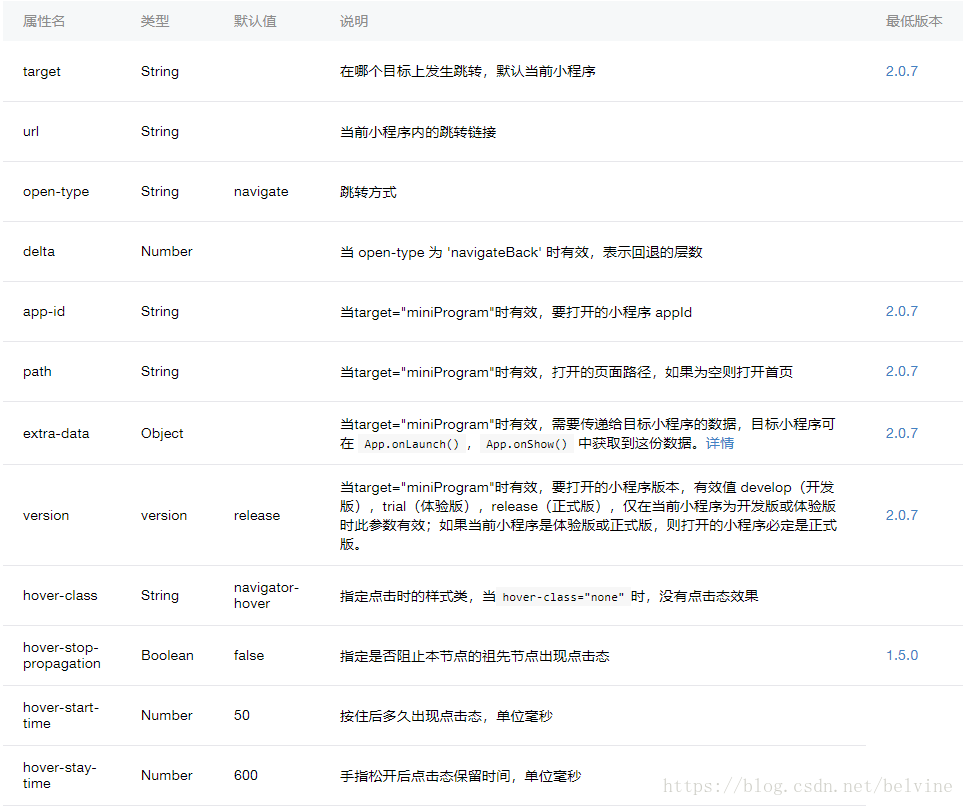Click the release default value

coord(256,516)
